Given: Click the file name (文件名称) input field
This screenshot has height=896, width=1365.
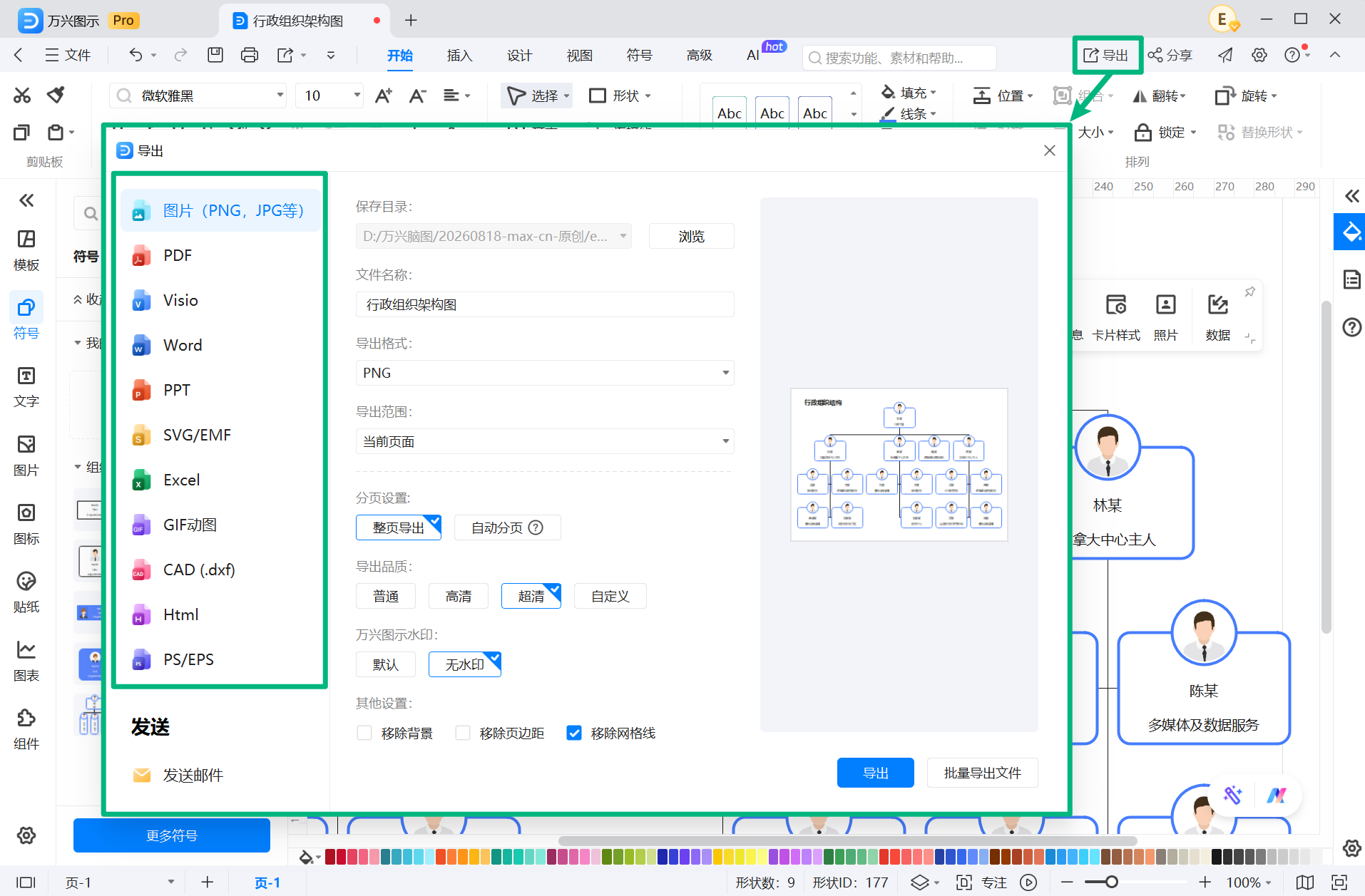Looking at the screenshot, I should (545, 304).
